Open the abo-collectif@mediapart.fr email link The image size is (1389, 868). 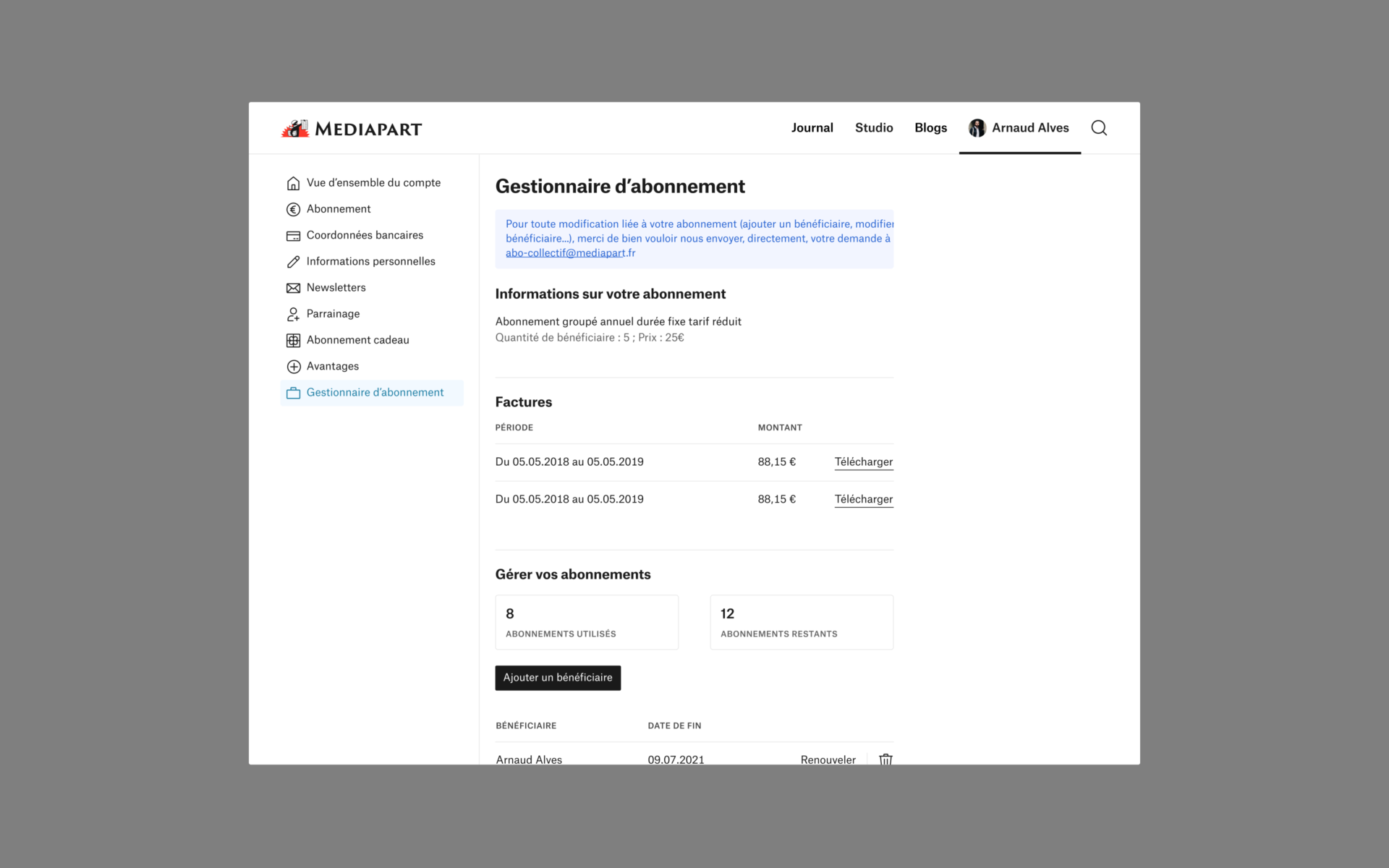point(568,252)
